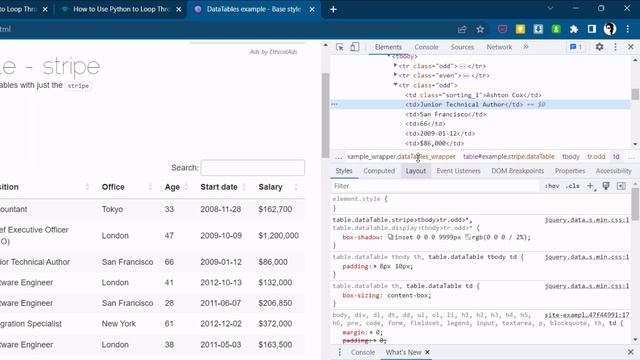The width and height of the screenshot is (640, 360).
Task: Close the DevTools panel
Action: point(631,47)
